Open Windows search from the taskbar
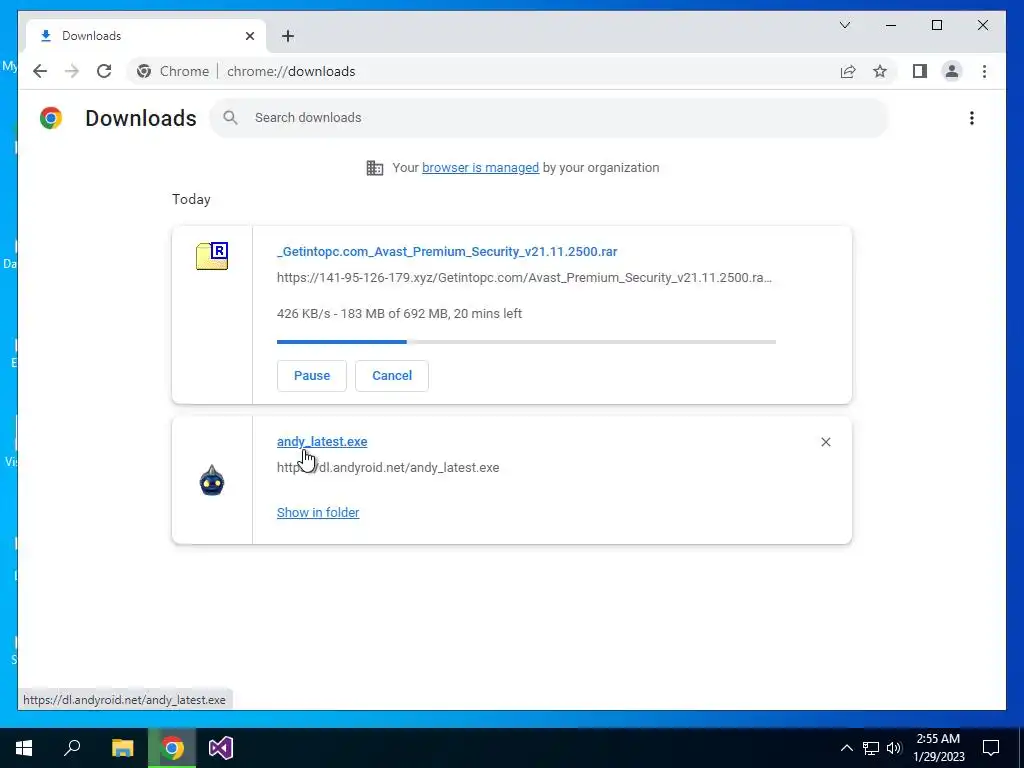 (72, 748)
